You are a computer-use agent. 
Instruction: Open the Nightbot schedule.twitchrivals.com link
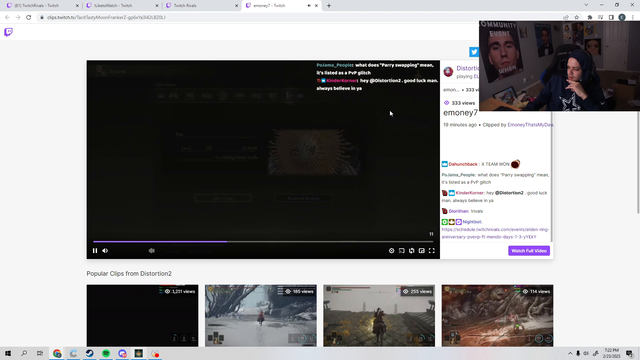click(495, 233)
